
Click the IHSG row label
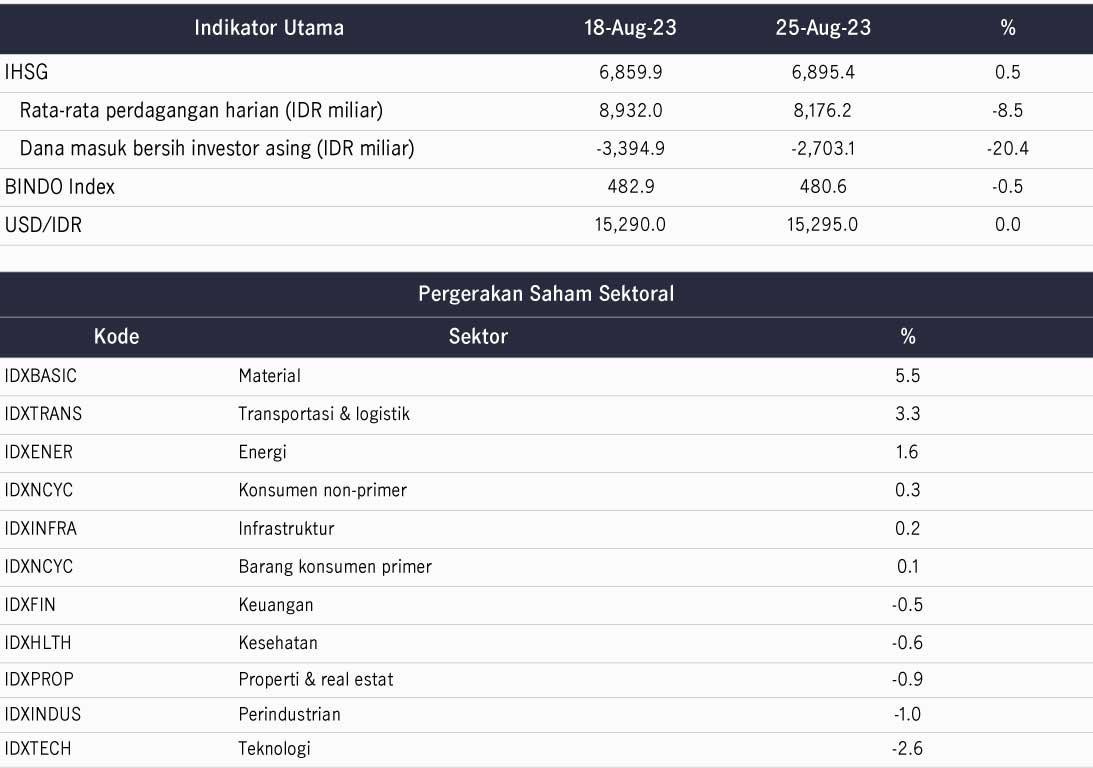point(26,72)
